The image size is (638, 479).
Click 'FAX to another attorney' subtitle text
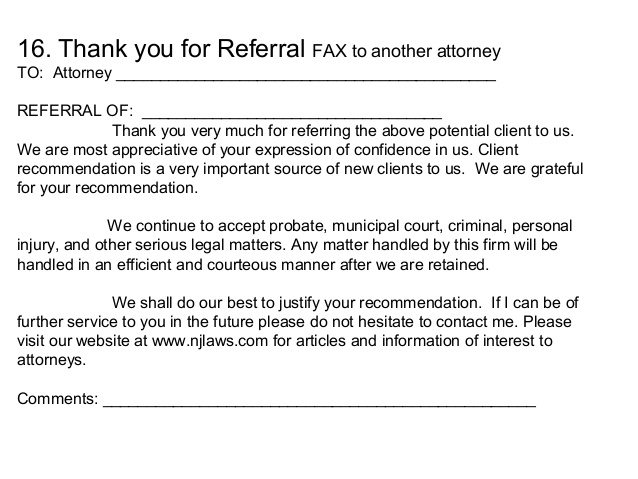click(x=406, y=52)
